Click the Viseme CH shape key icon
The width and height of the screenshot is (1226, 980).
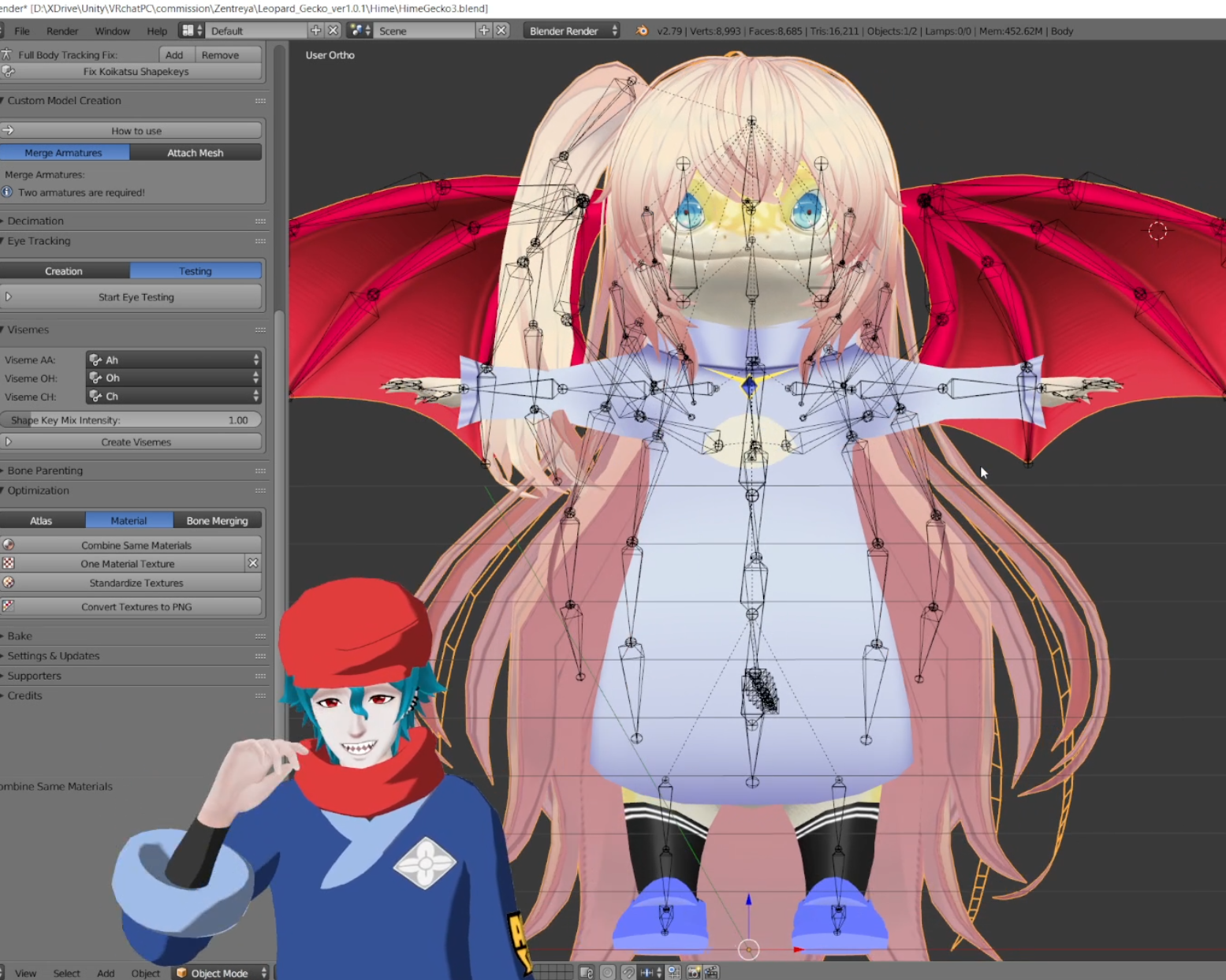tap(95, 396)
